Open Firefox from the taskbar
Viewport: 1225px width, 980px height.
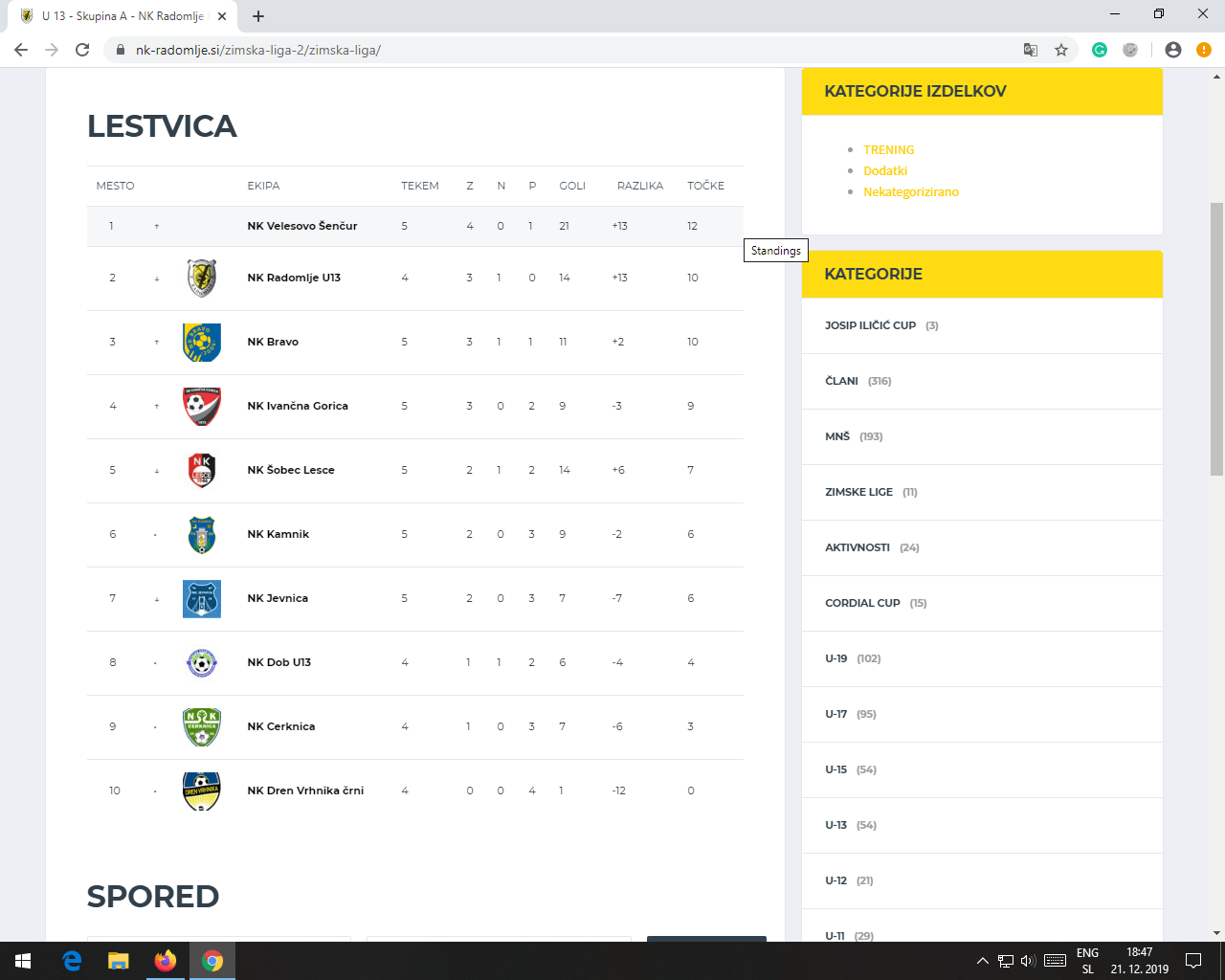166,961
